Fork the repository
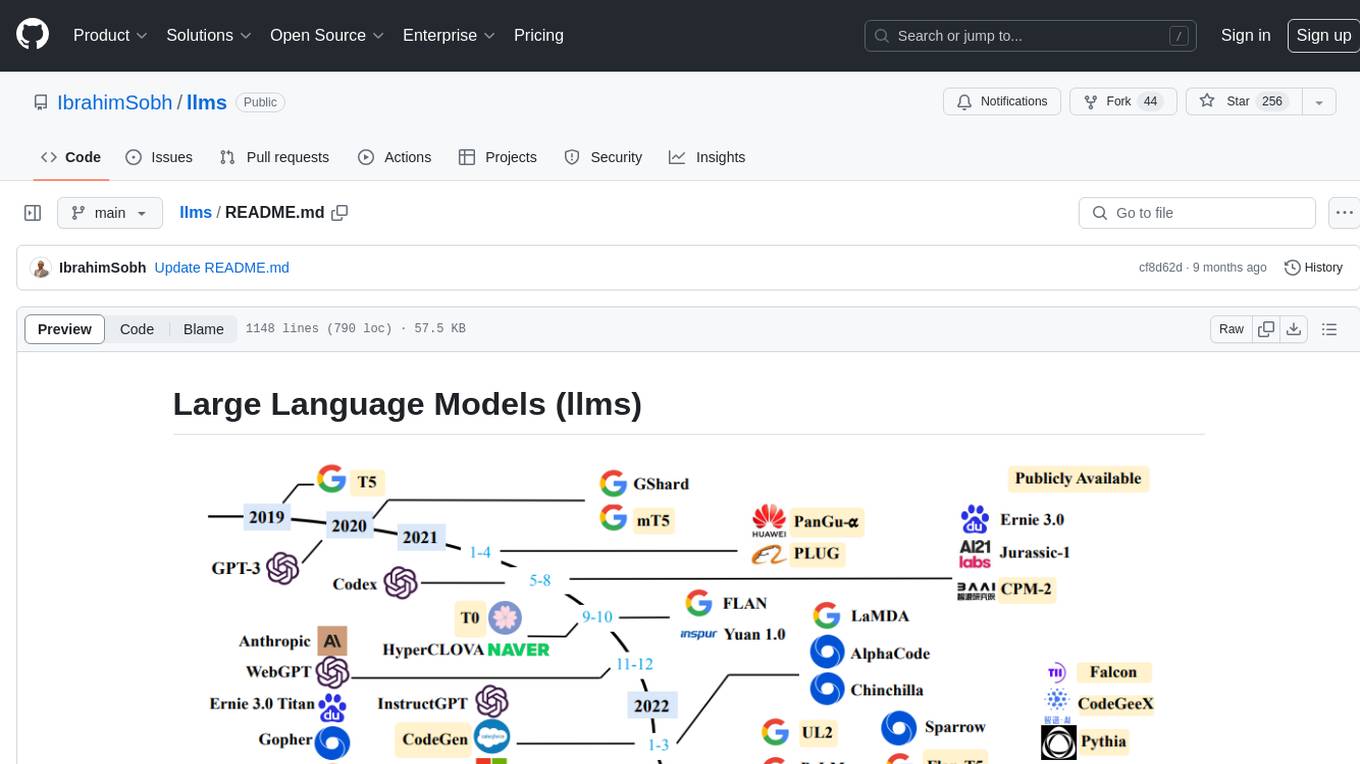This screenshot has width=1360, height=764. pos(1125,101)
